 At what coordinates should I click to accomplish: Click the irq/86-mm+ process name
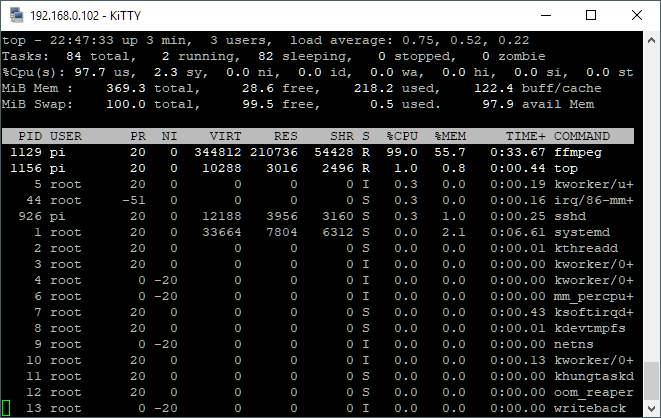coord(594,201)
